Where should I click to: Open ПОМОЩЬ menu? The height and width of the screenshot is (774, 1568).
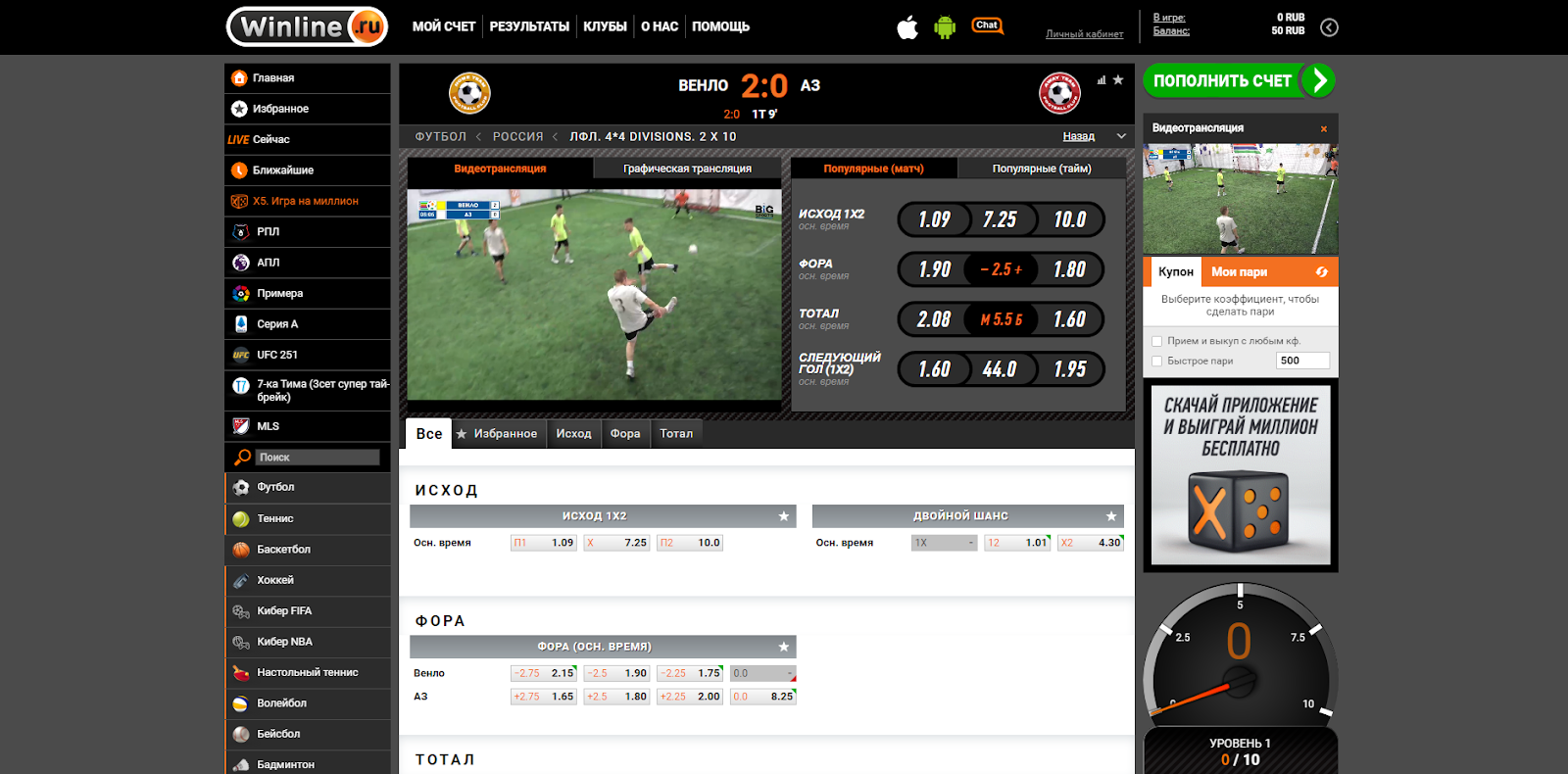(720, 26)
